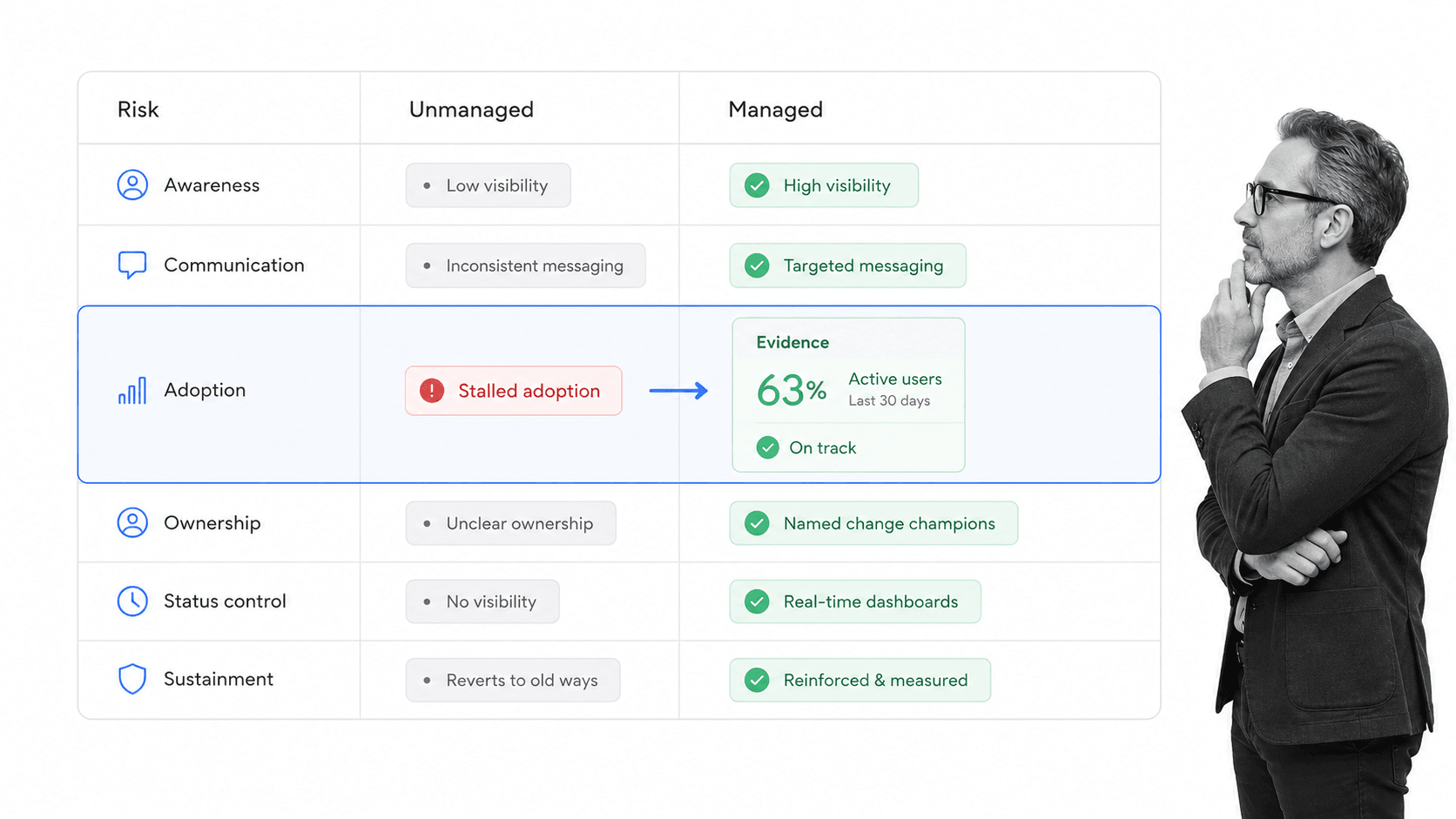Click the Last 30 days text
The height and width of the screenshot is (819, 1456).
tap(889, 401)
